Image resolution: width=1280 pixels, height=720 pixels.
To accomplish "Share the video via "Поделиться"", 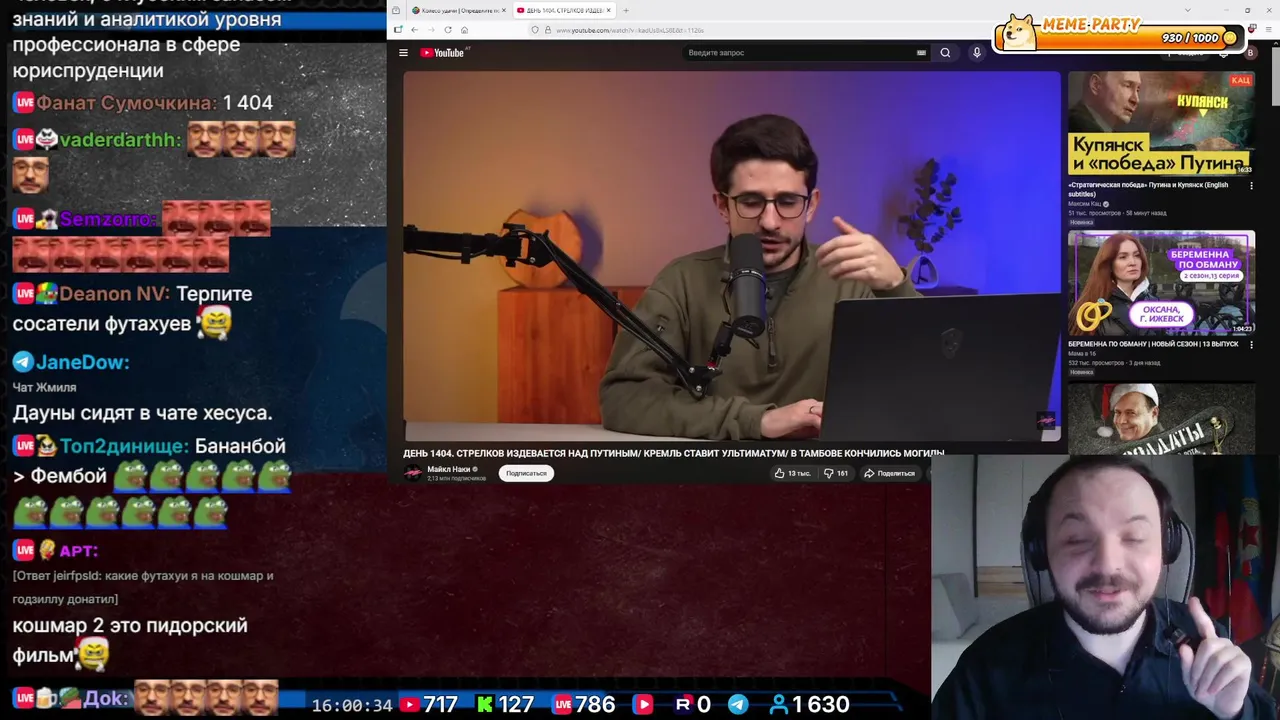I will pyautogui.click(x=890, y=473).
